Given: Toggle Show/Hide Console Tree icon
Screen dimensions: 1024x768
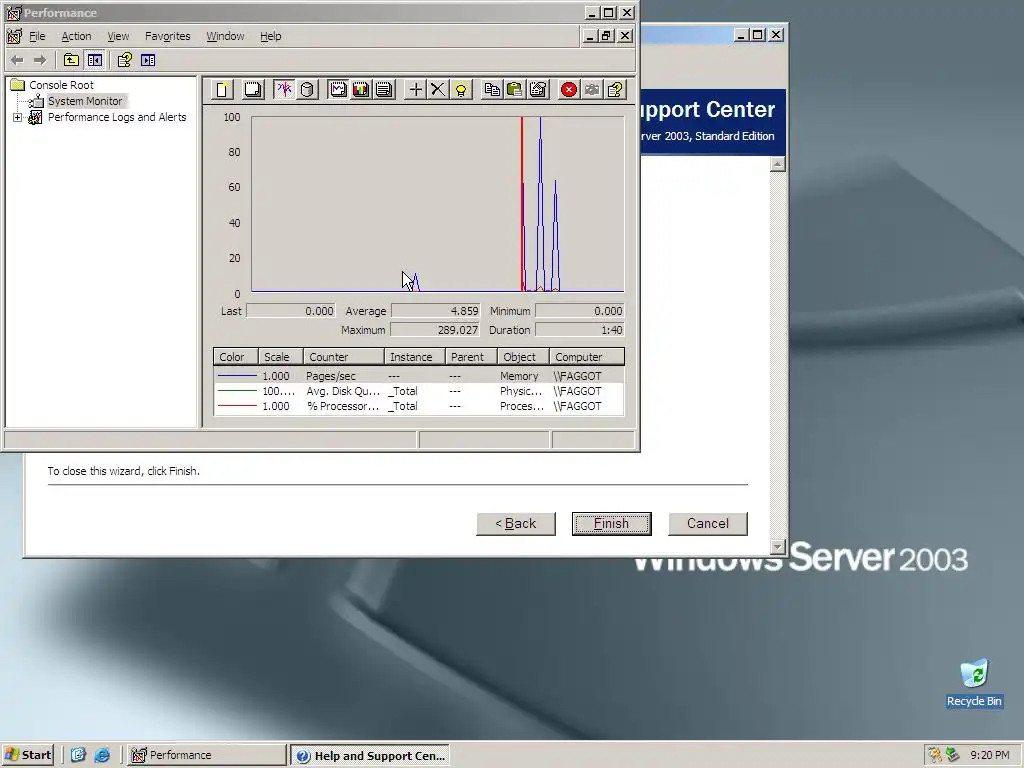Looking at the screenshot, I should click(95, 60).
